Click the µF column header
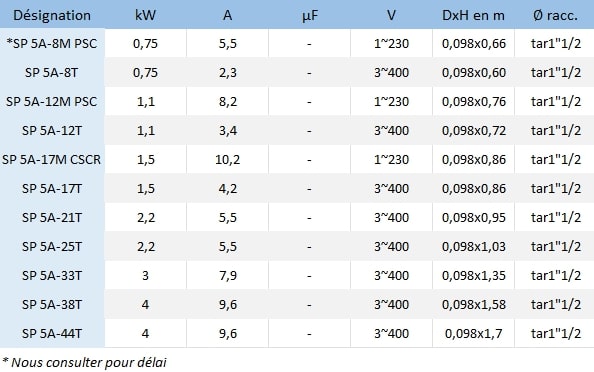Viewport: 594px width, 372px height. tap(310, 16)
